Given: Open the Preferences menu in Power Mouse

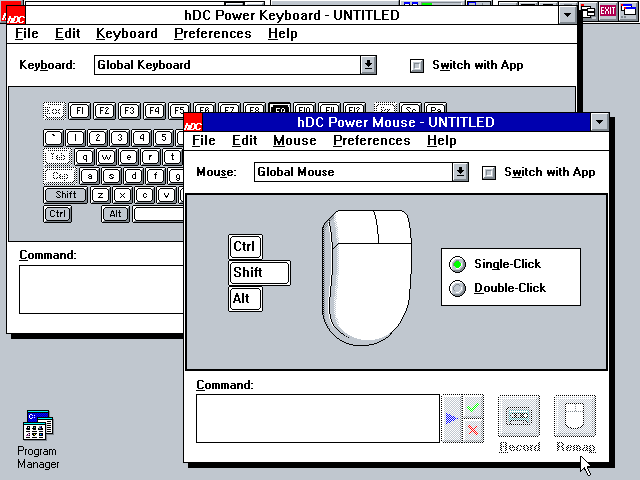Looking at the screenshot, I should pos(371,140).
